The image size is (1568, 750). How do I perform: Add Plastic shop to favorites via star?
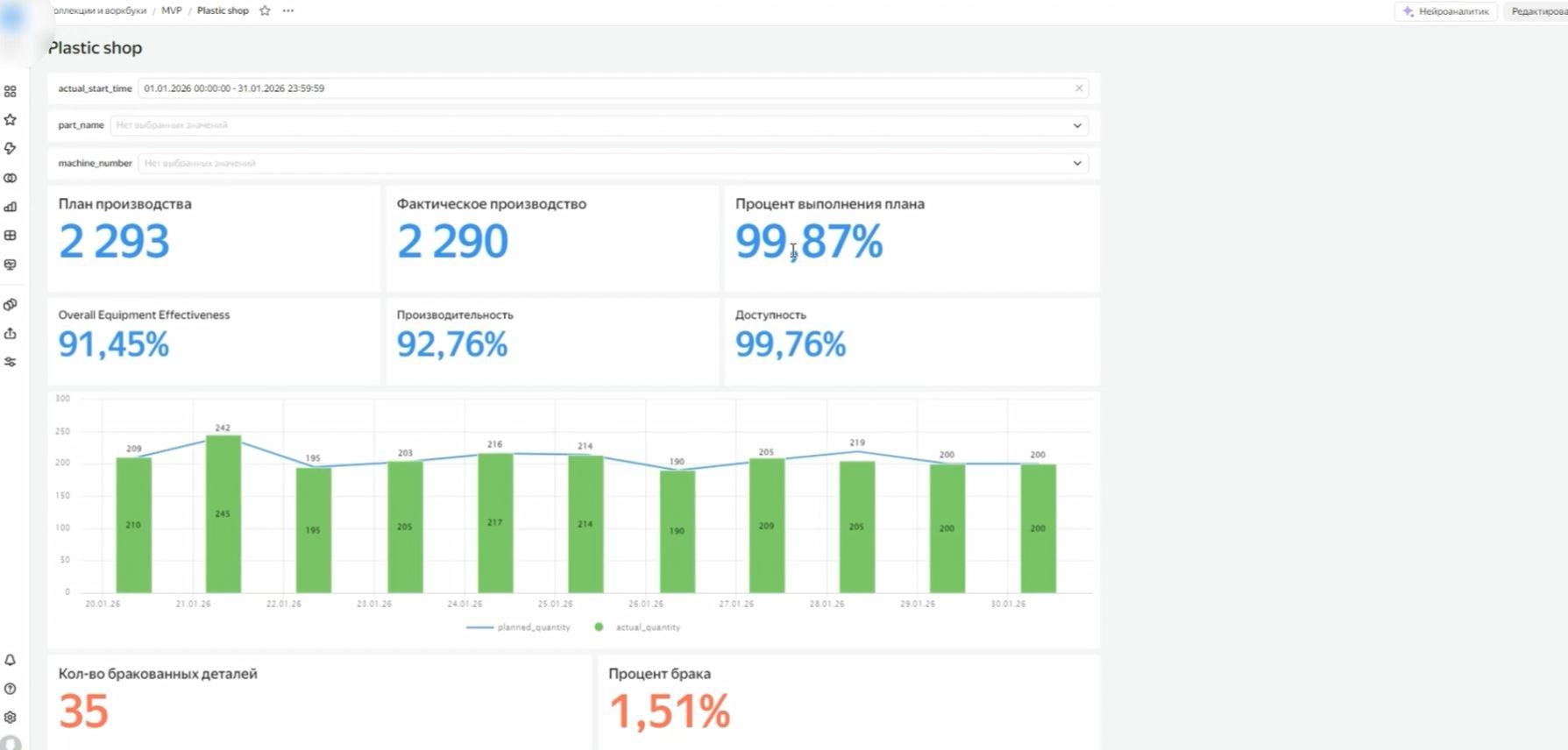(x=265, y=11)
